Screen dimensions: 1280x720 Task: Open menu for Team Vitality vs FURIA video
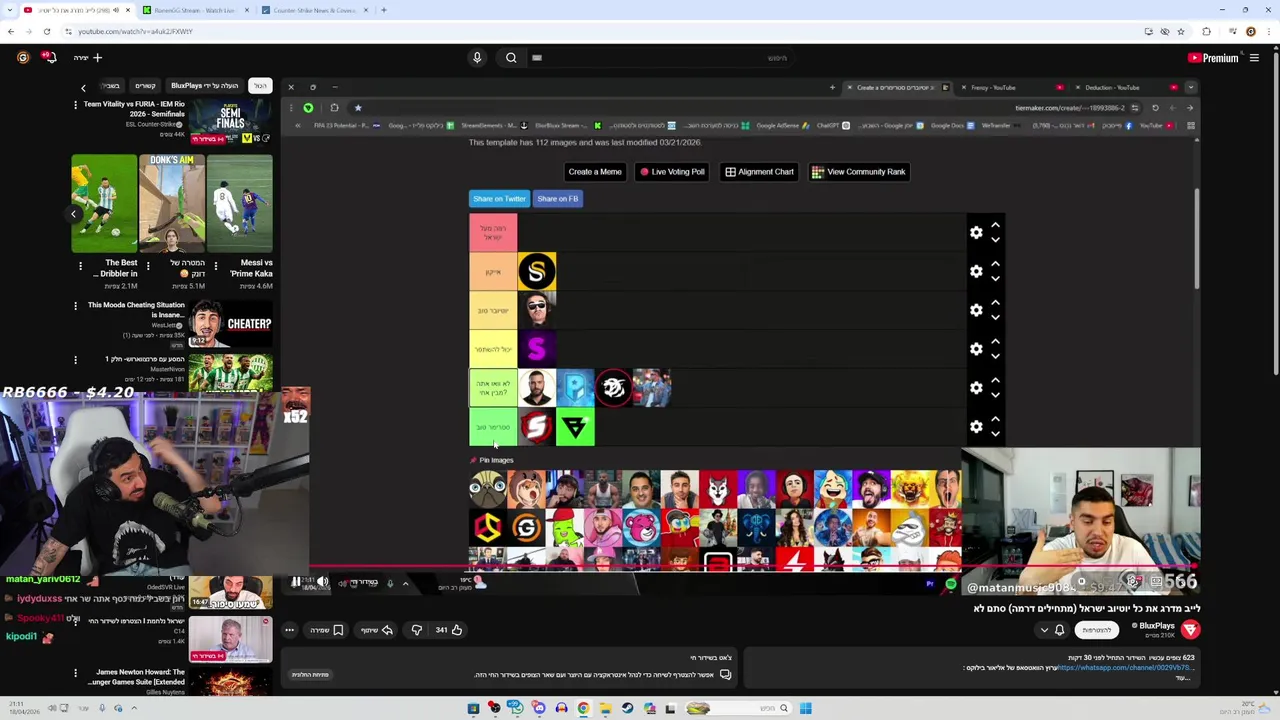[75, 104]
